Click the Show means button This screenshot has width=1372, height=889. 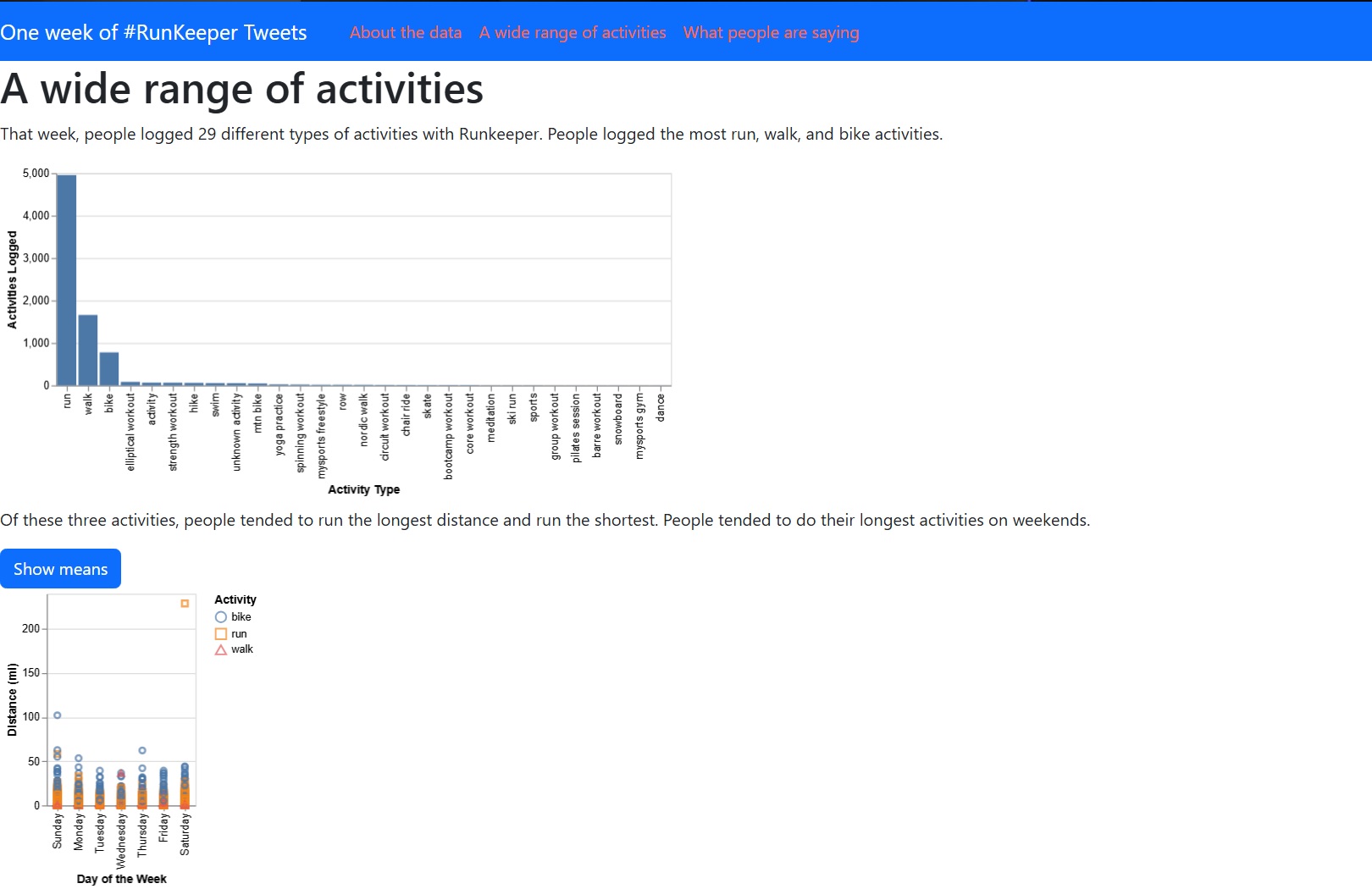coord(60,569)
